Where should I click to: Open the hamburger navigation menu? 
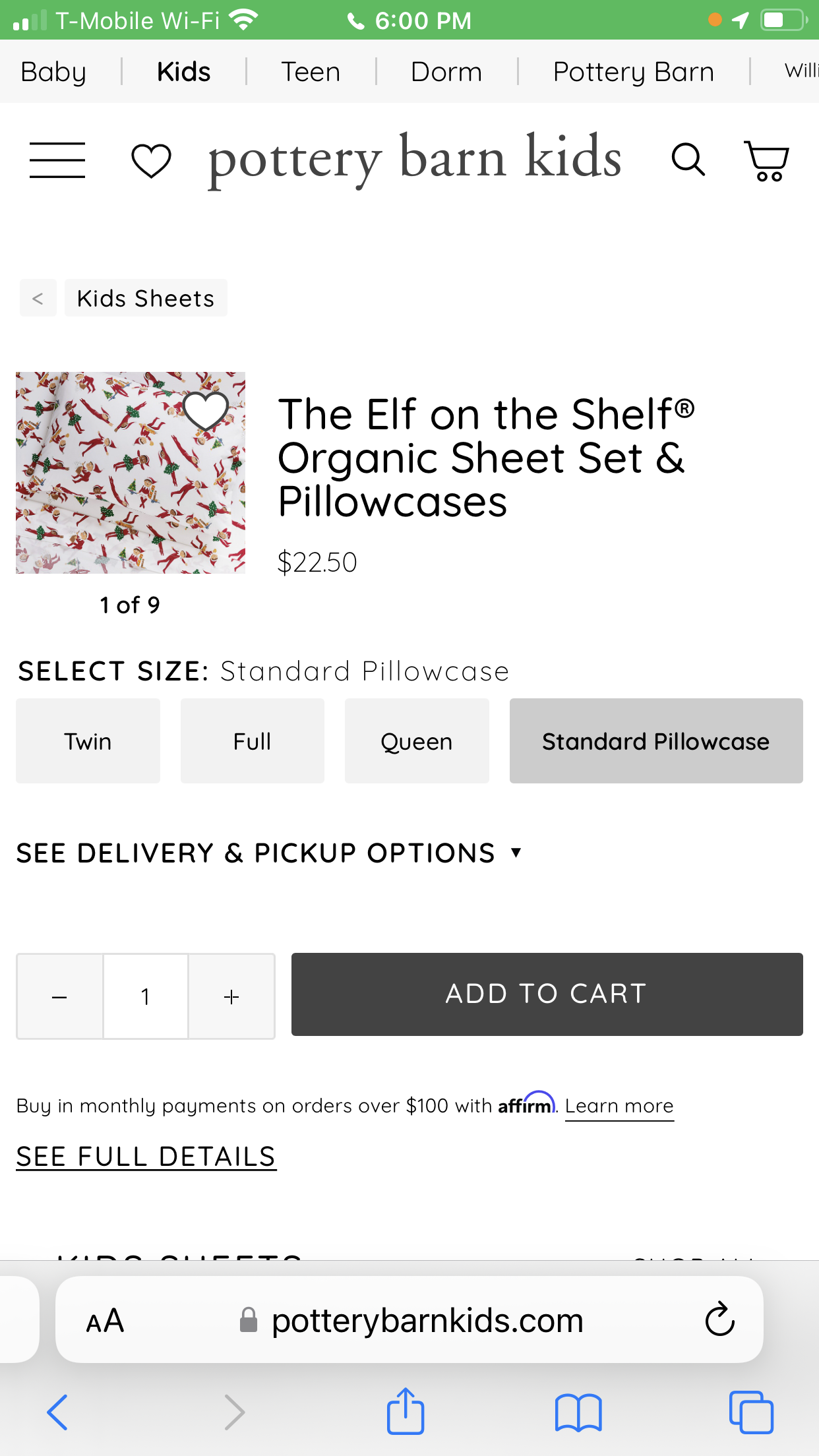pyautogui.click(x=57, y=160)
